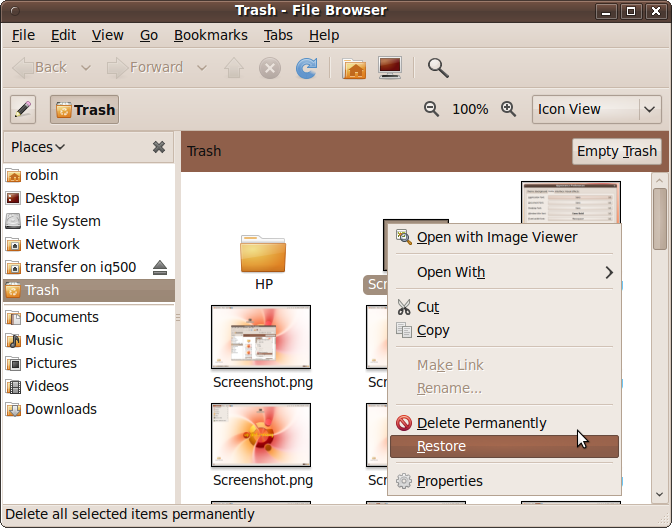Screen dimensions: 672x528
Task: Select the HP folder icon
Action: point(263,254)
